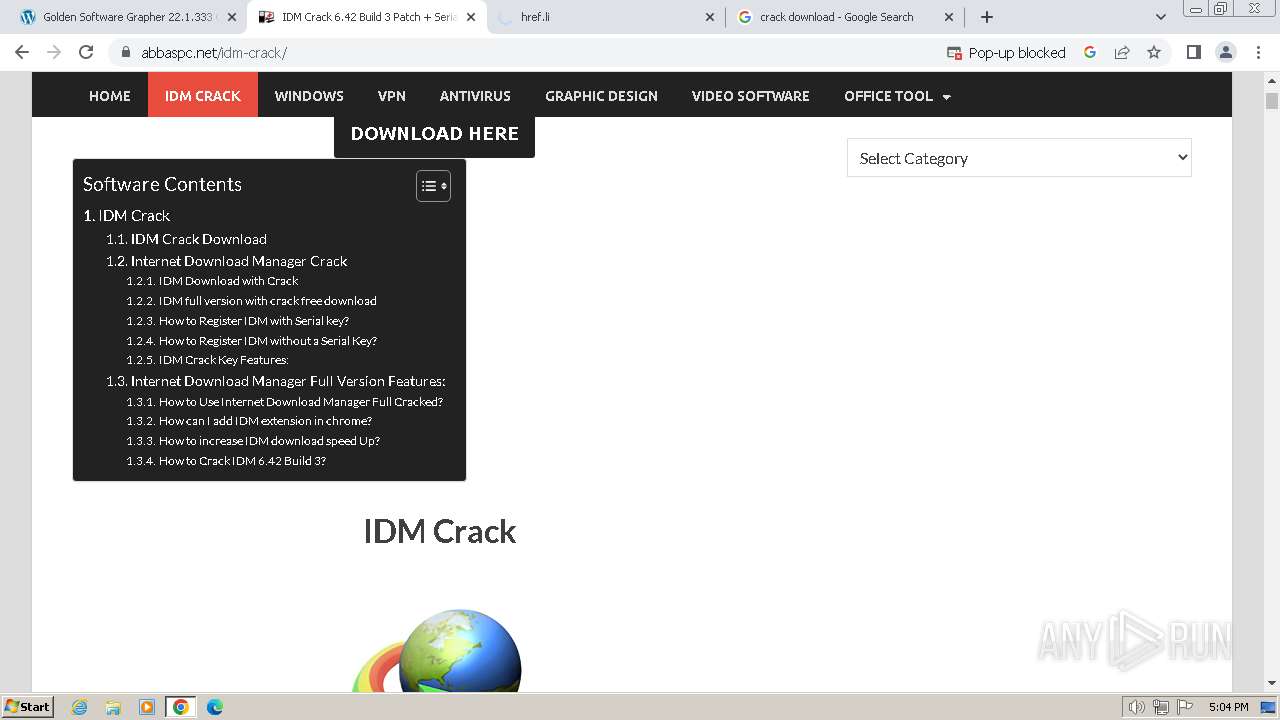Open How can I add IDM extension
Image resolution: width=1280 pixels, height=720 pixels.
tap(249, 421)
